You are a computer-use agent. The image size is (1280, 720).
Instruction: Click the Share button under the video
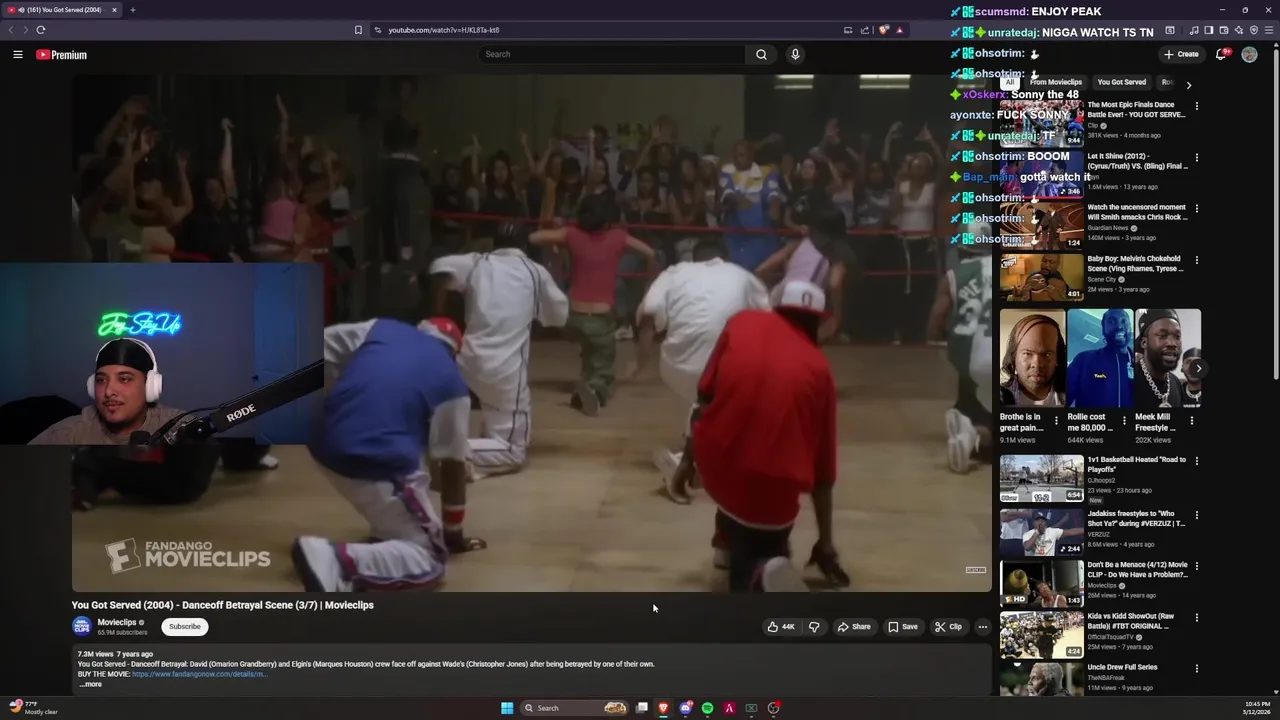(x=854, y=627)
